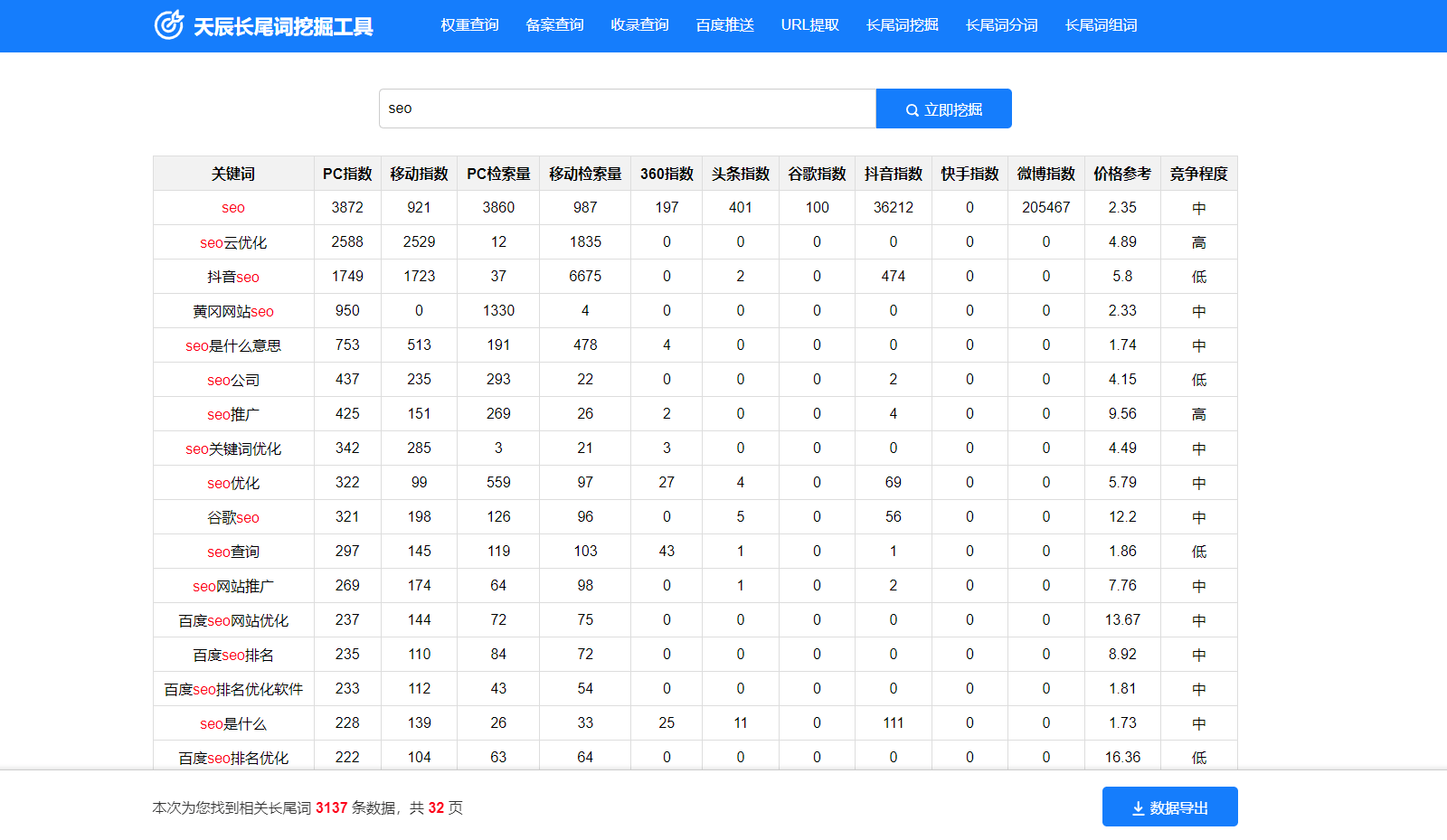
Task: Focus the keyword search input containing seo
Action: (628, 109)
